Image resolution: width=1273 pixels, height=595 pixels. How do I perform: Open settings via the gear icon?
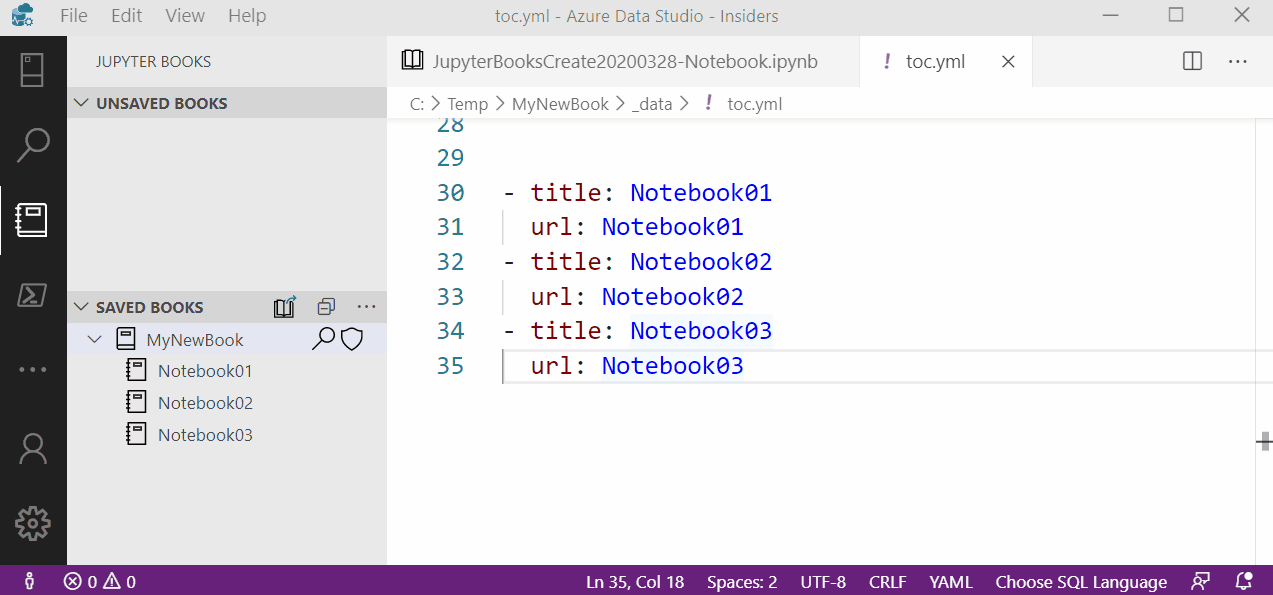coord(33,523)
